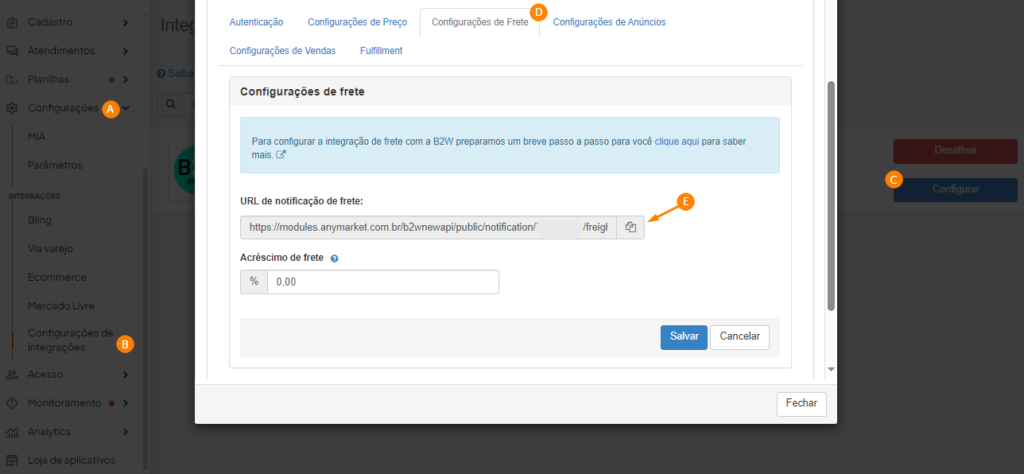Open MIA in the sidebar
This screenshot has width=1024, height=474.
click(37, 136)
